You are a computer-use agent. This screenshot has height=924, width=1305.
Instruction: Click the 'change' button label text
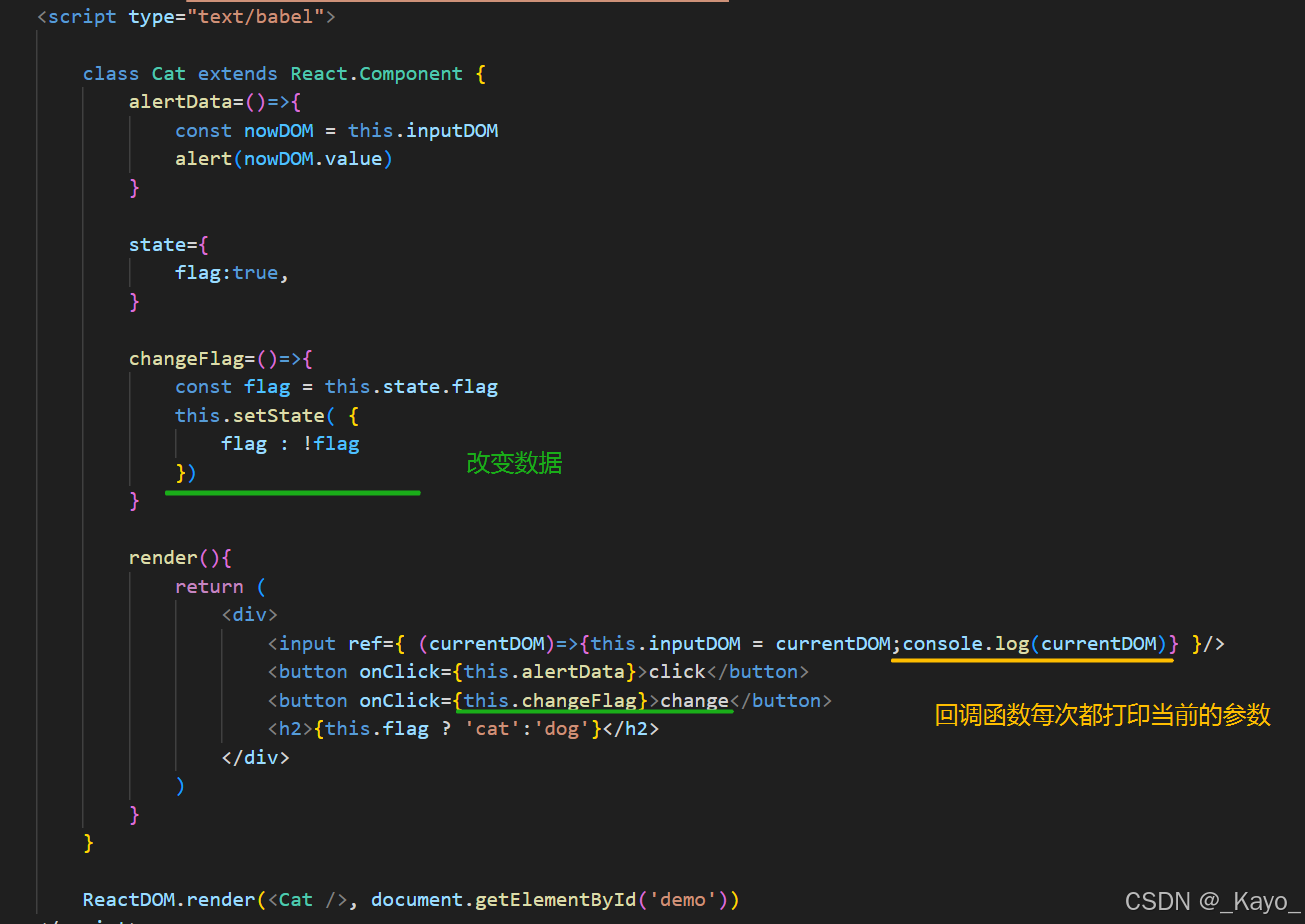point(695,701)
